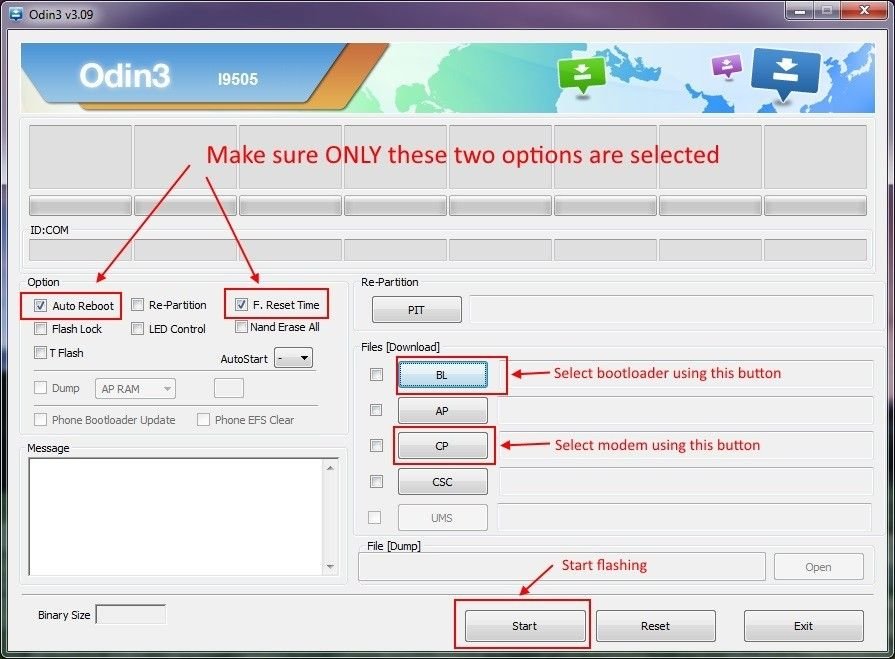Tick Phone EFS Clear checkbox
895x659 pixels.
coord(203,420)
